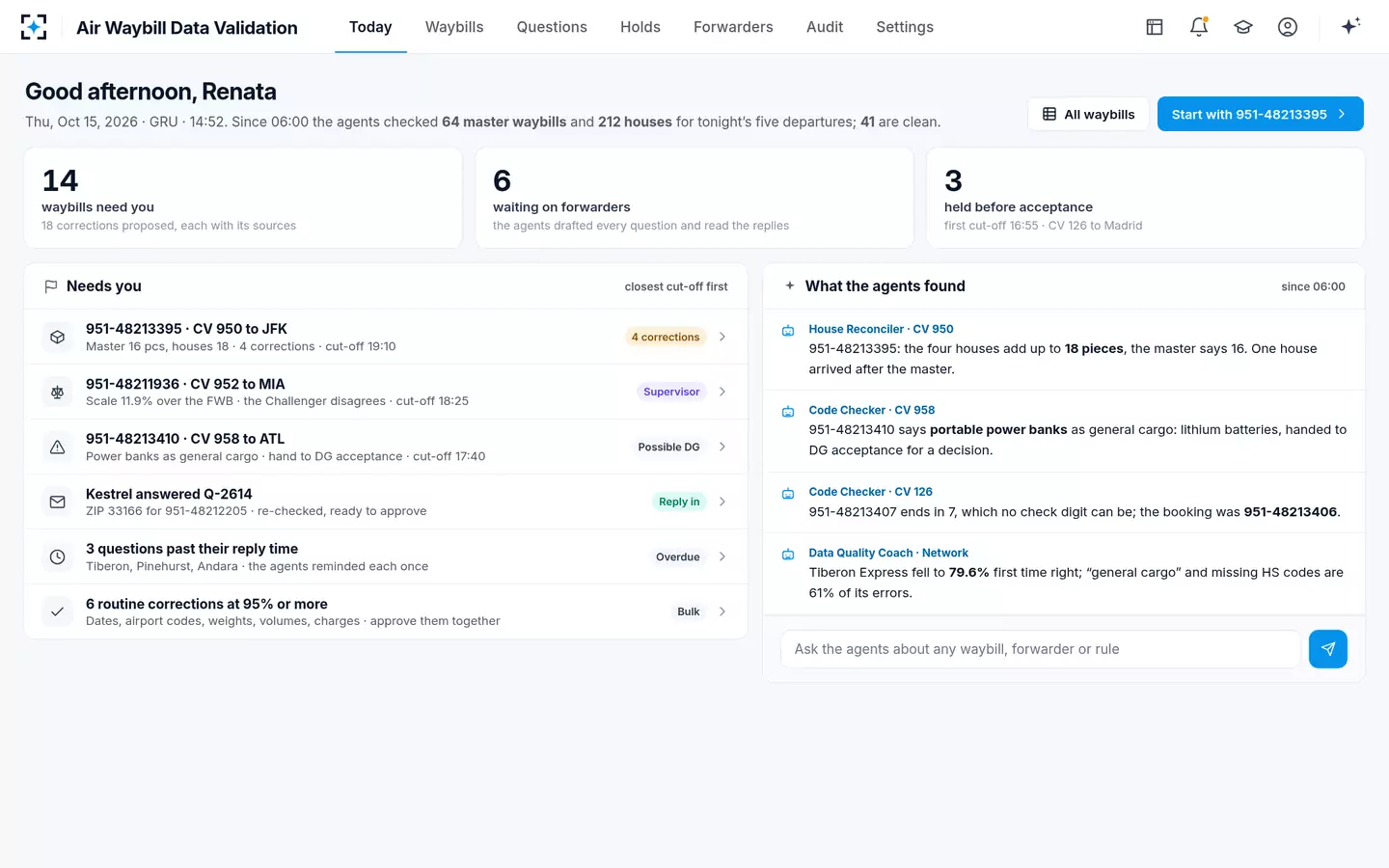The height and width of the screenshot is (868, 1389).
Task: Click the 4 corrections badge
Action: click(x=666, y=337)
